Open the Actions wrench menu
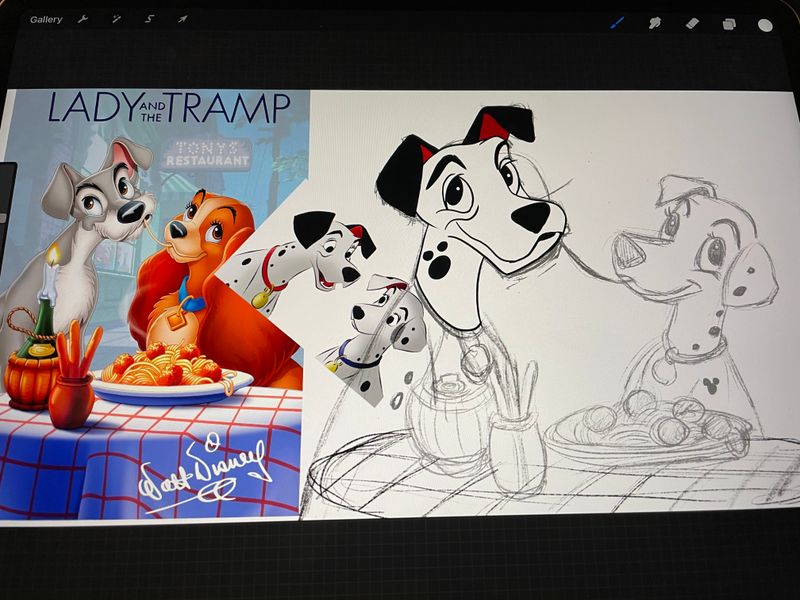This screenshot has width=800, height=600. tap(83, 19)
